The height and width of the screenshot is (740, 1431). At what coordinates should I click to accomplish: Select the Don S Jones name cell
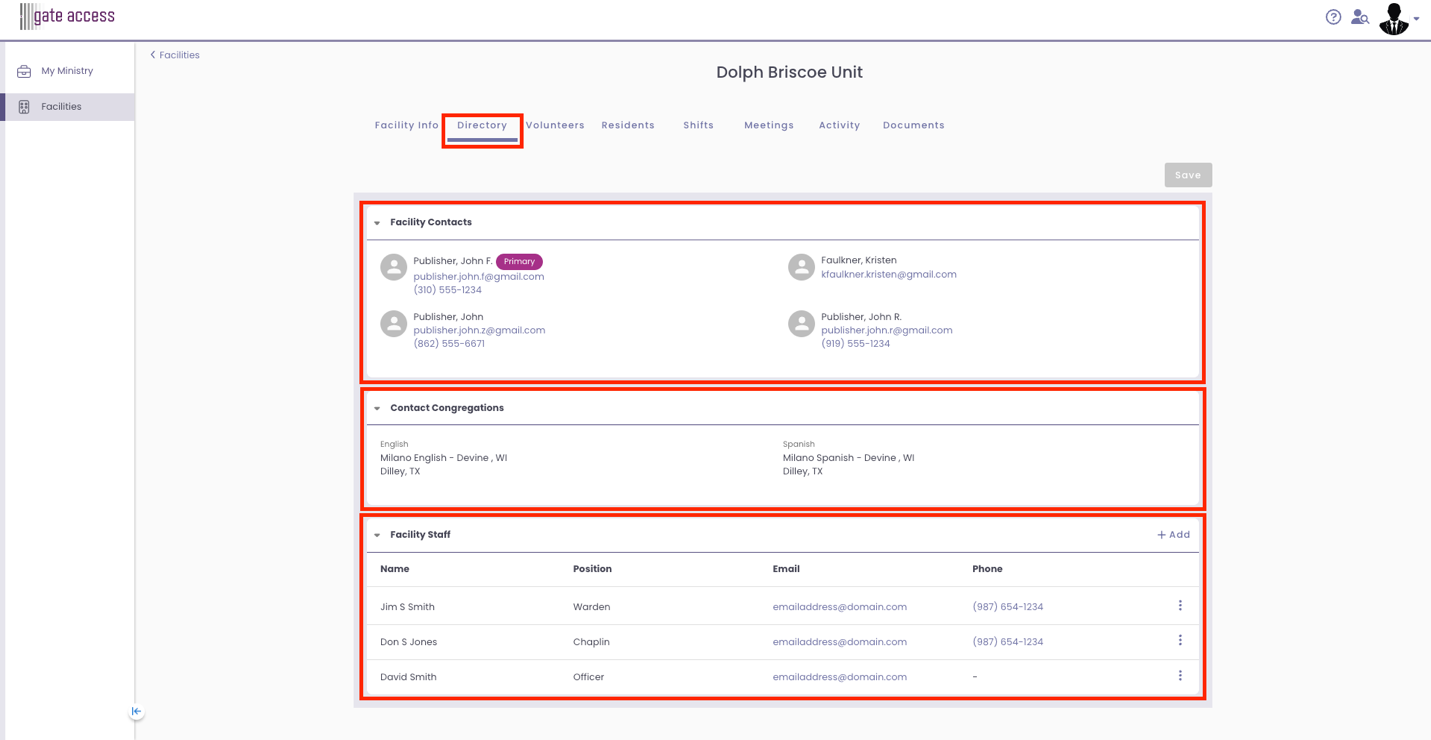coord(408,642)
